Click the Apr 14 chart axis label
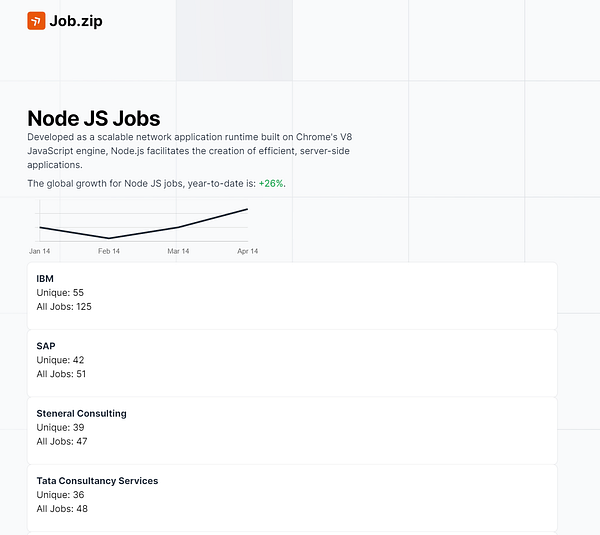This screenshot has width=600, height=535. click(x=247, y=251)
